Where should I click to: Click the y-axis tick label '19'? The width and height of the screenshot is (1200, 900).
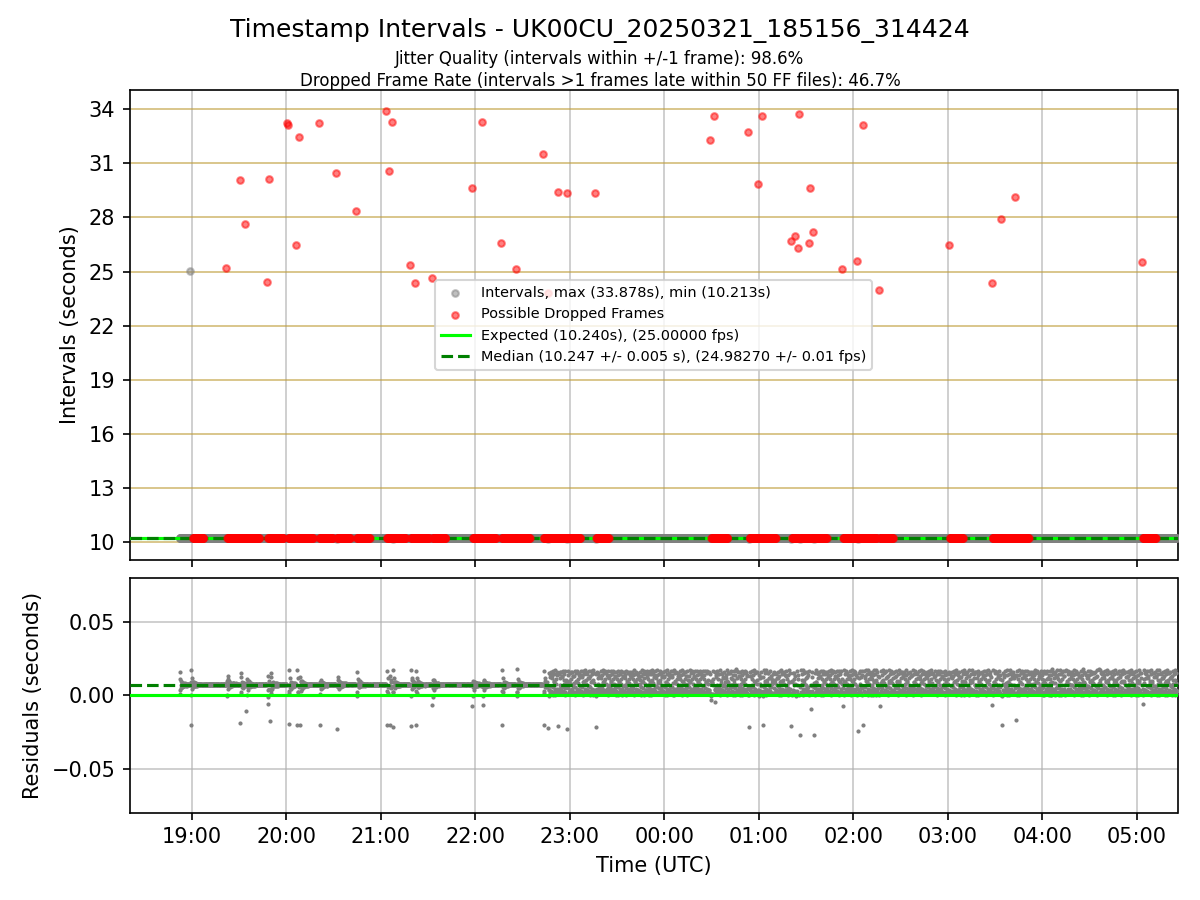pos(102,380)
